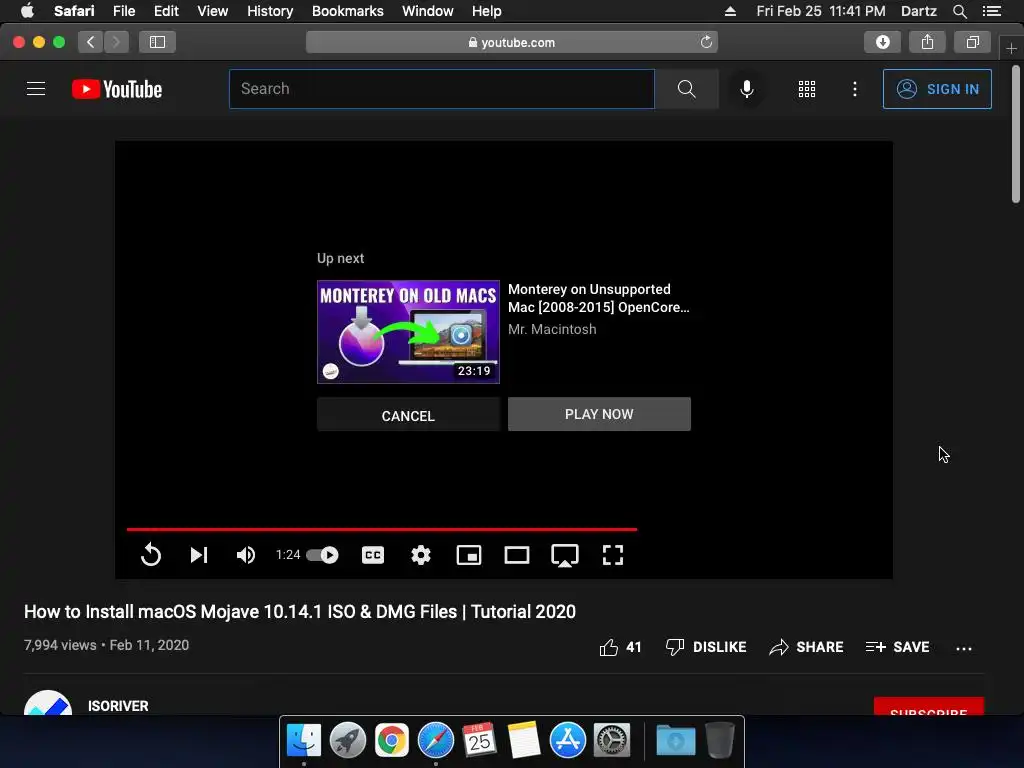This screenshot has width=1024, height=768.
Task: Open the History menu
Action: pos(270,11)
